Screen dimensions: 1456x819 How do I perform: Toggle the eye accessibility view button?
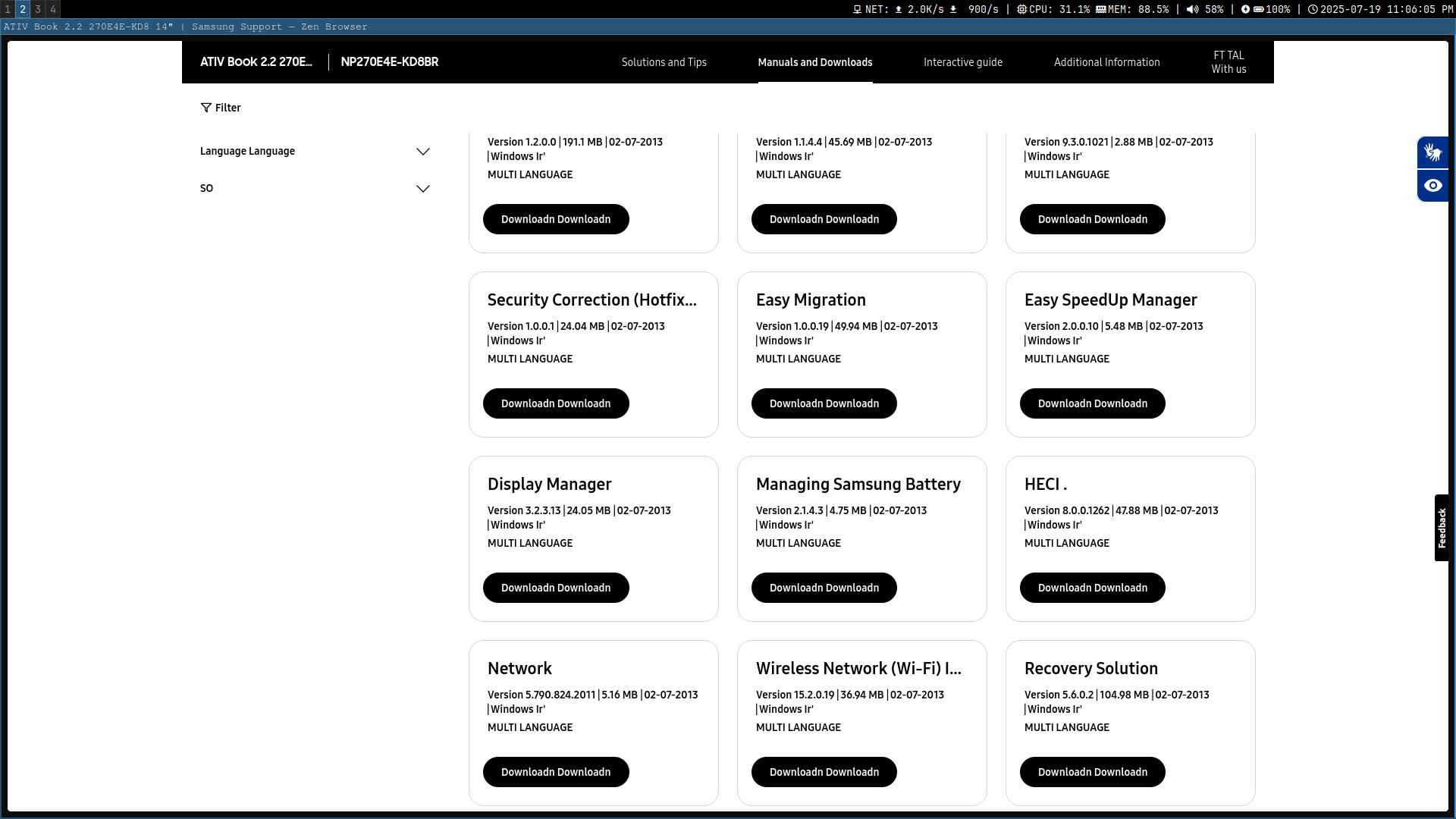point(1432,186)
